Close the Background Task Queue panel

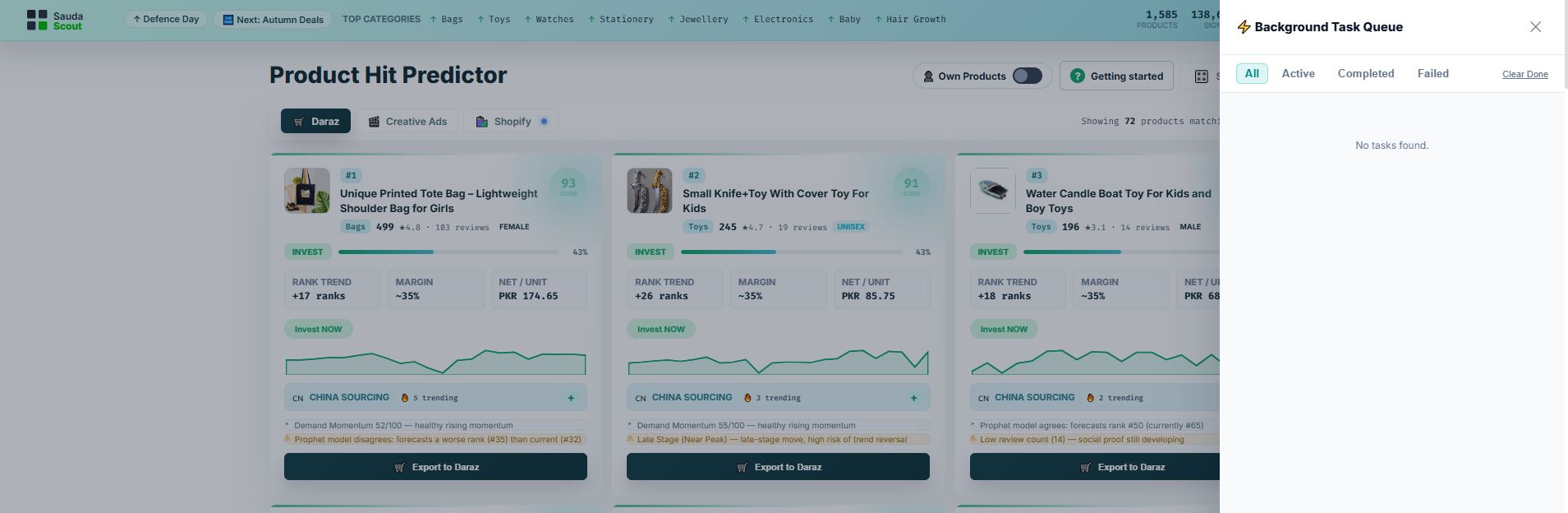1535,27
